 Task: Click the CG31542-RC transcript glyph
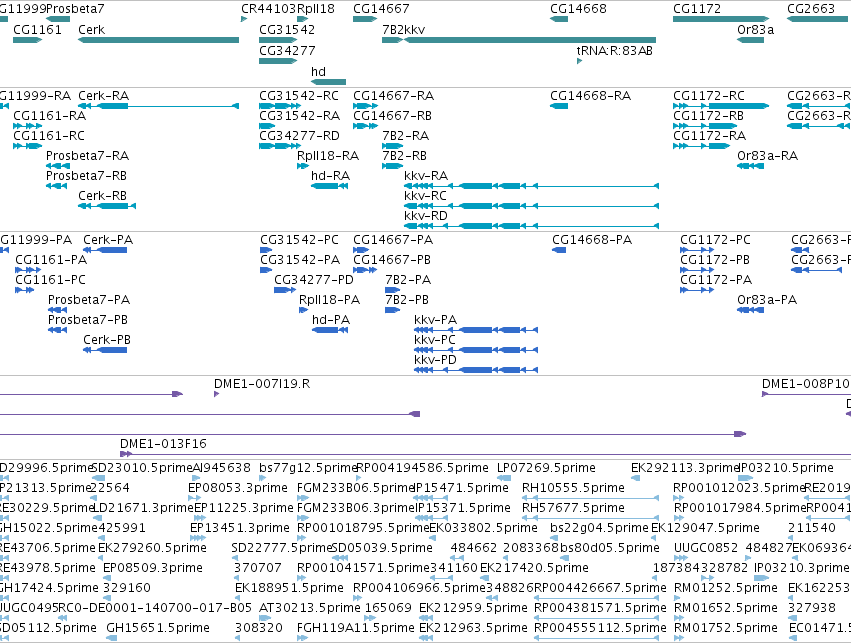(280, 106)
